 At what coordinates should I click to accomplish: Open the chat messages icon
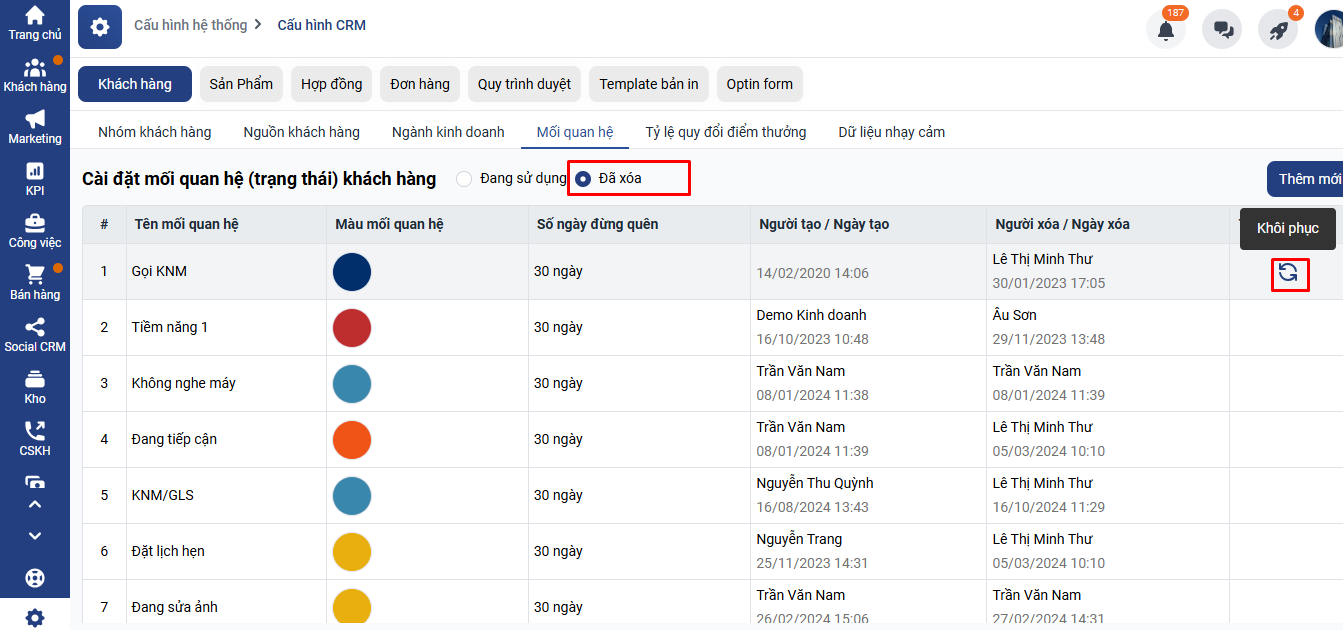tap(1222, 29)
